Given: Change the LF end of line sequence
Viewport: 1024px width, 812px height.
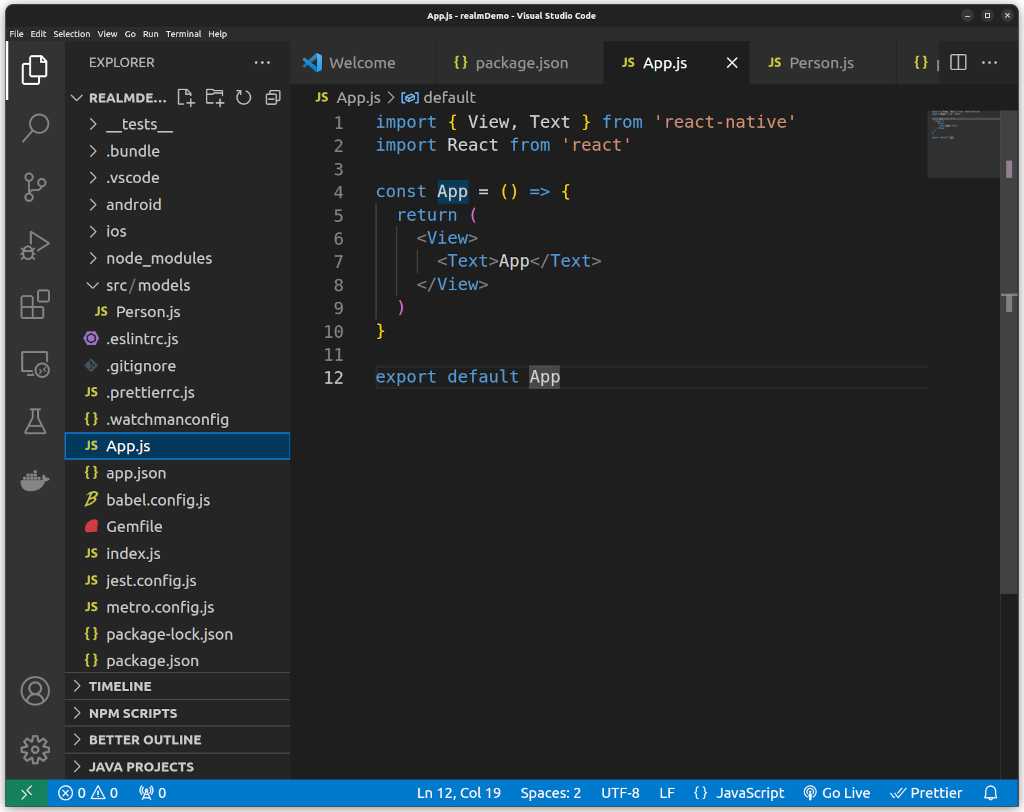Looking at the screenshot, I should pos(667,793).
